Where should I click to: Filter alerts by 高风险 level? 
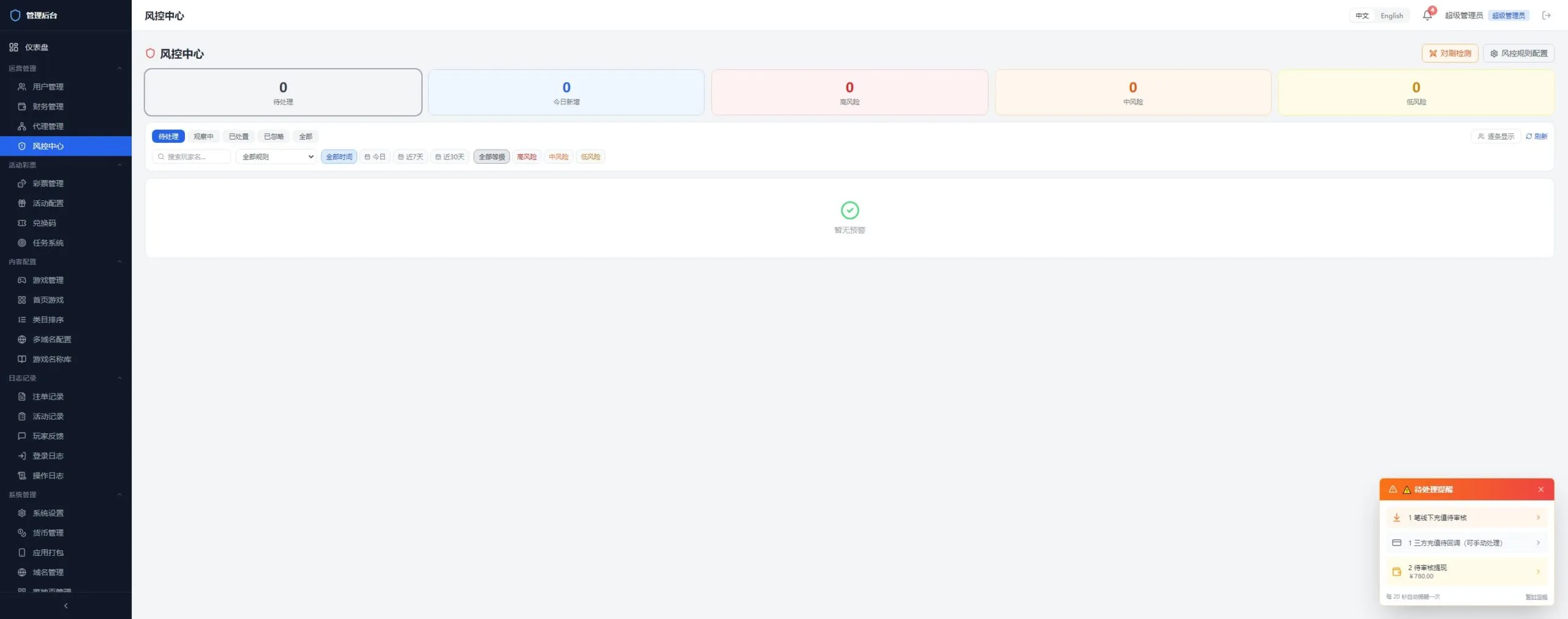[x=527, y=157]
